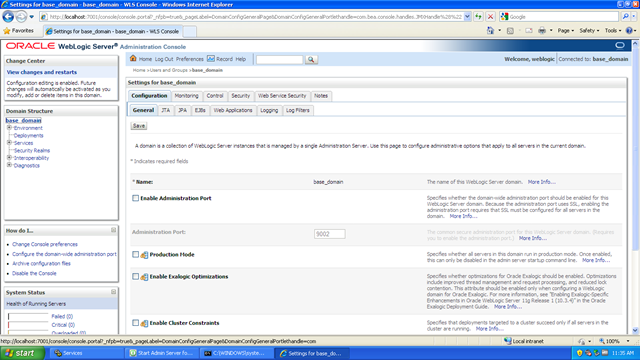Open the IE Page menu dropdown

point(566,31)
